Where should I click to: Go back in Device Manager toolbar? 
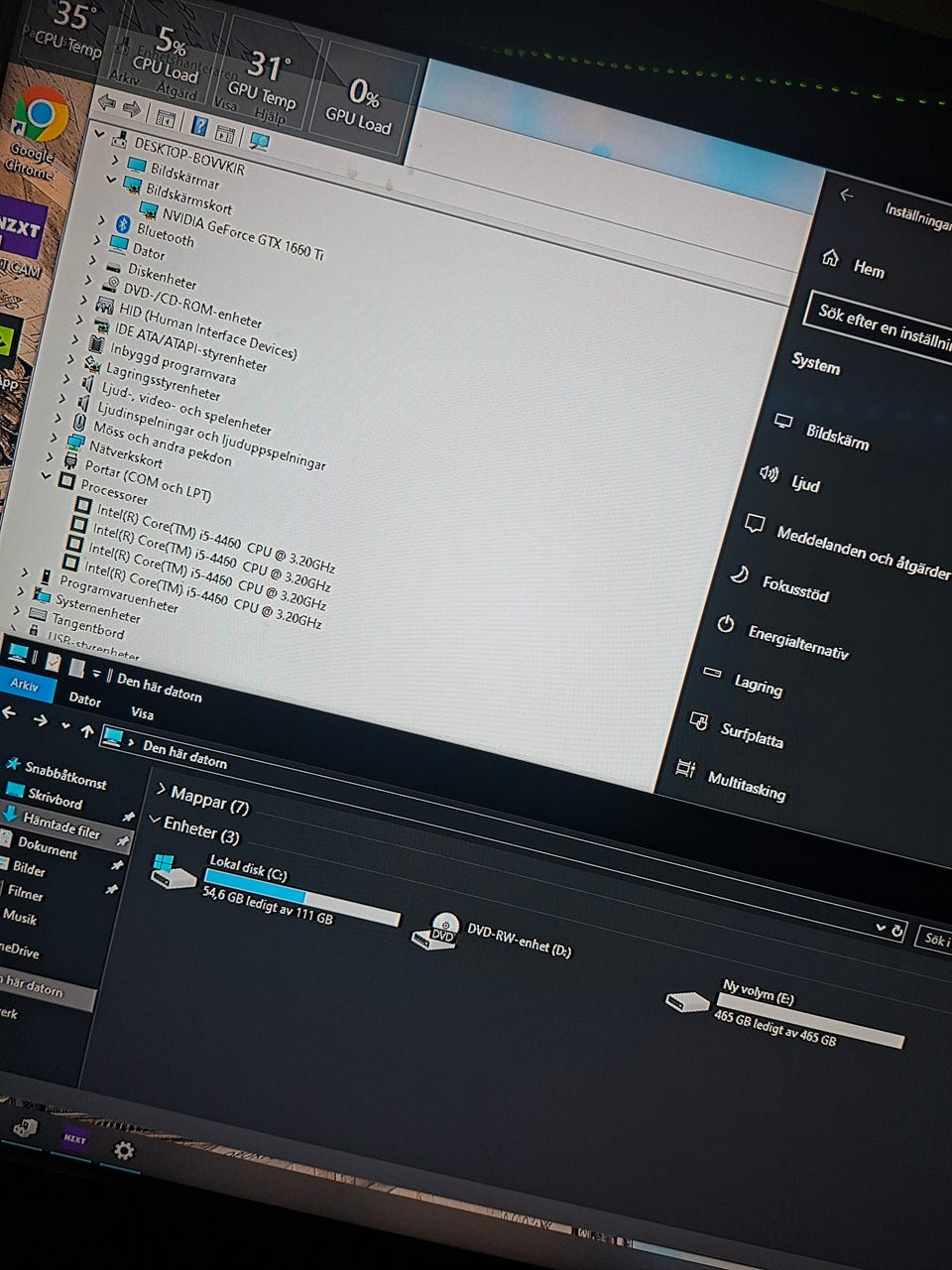[x=107, y=104]
